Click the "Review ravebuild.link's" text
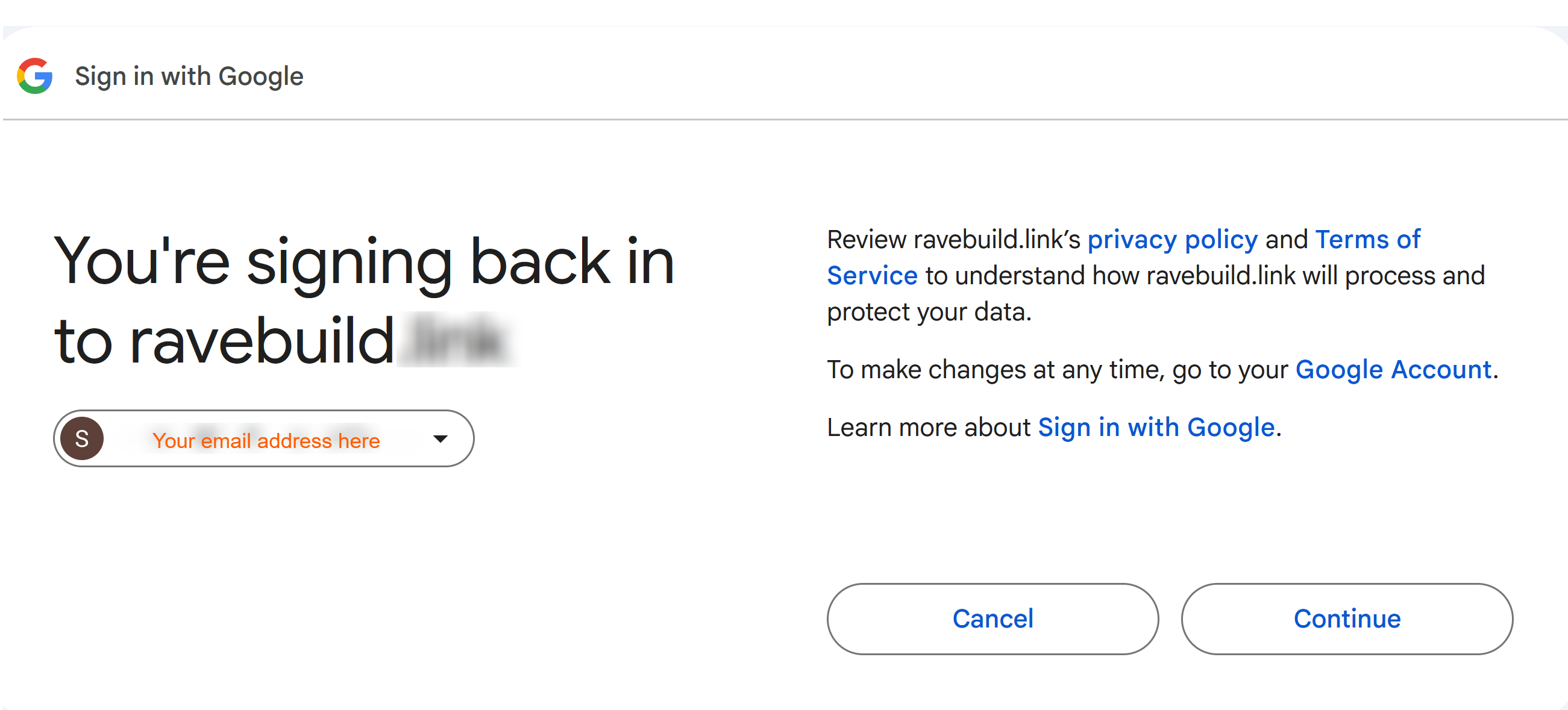Screen dimensions: 1568x710 [953, 239]
